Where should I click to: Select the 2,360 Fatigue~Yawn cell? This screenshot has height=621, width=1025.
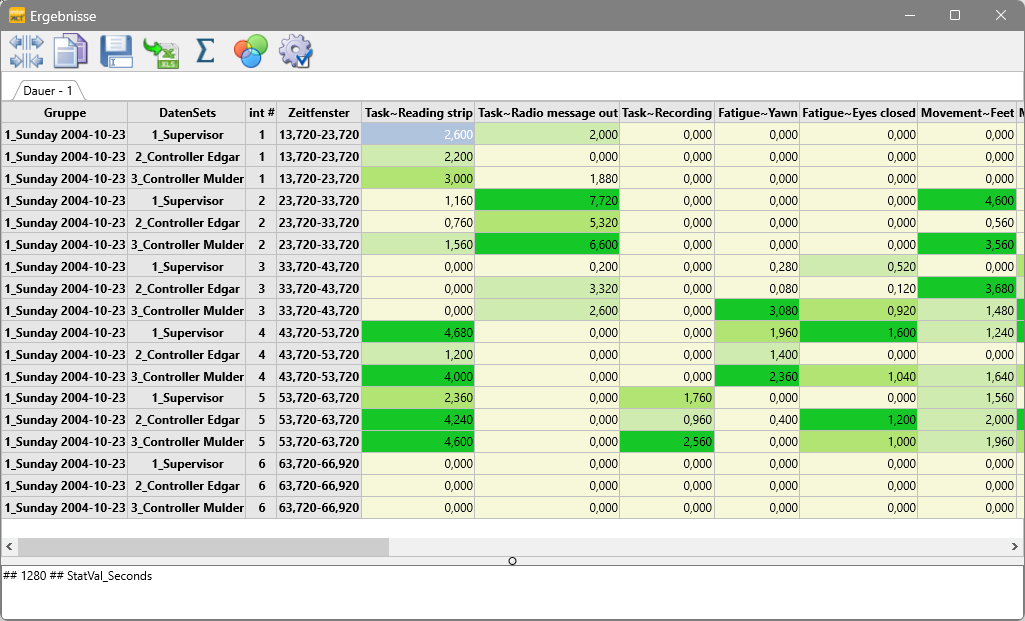pyautogui.click(x=757, y=377)
